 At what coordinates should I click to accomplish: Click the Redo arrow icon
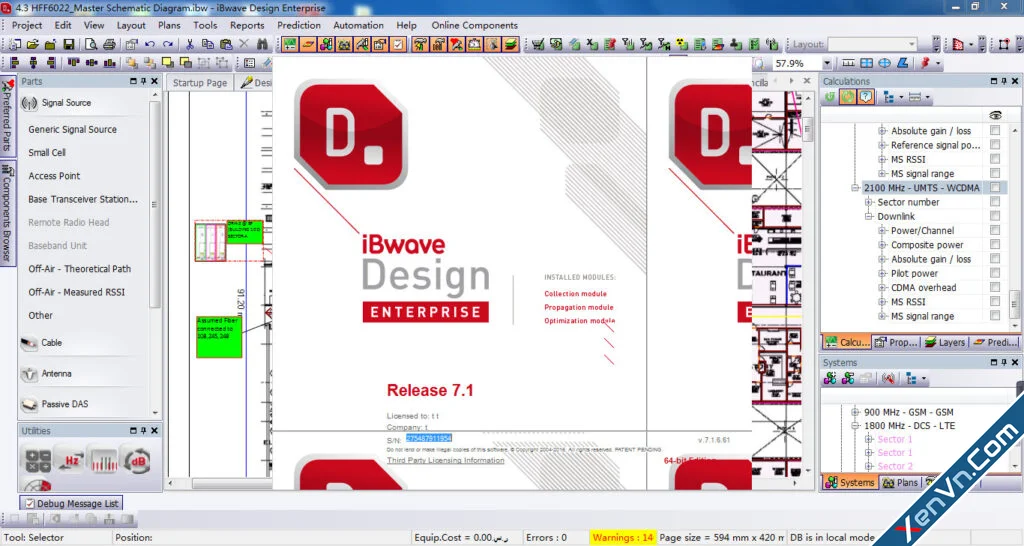pyautogui.click(x=168, y=44)
